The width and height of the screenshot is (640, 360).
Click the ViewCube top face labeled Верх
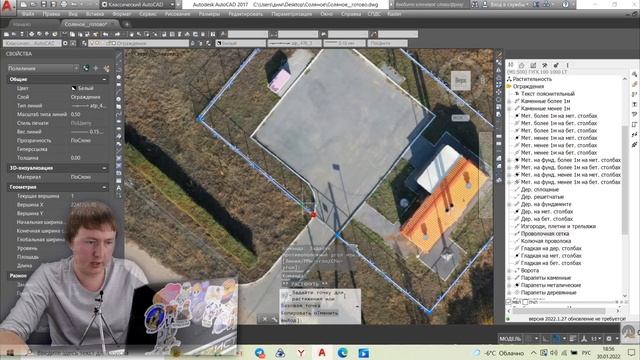coord(460,80)
